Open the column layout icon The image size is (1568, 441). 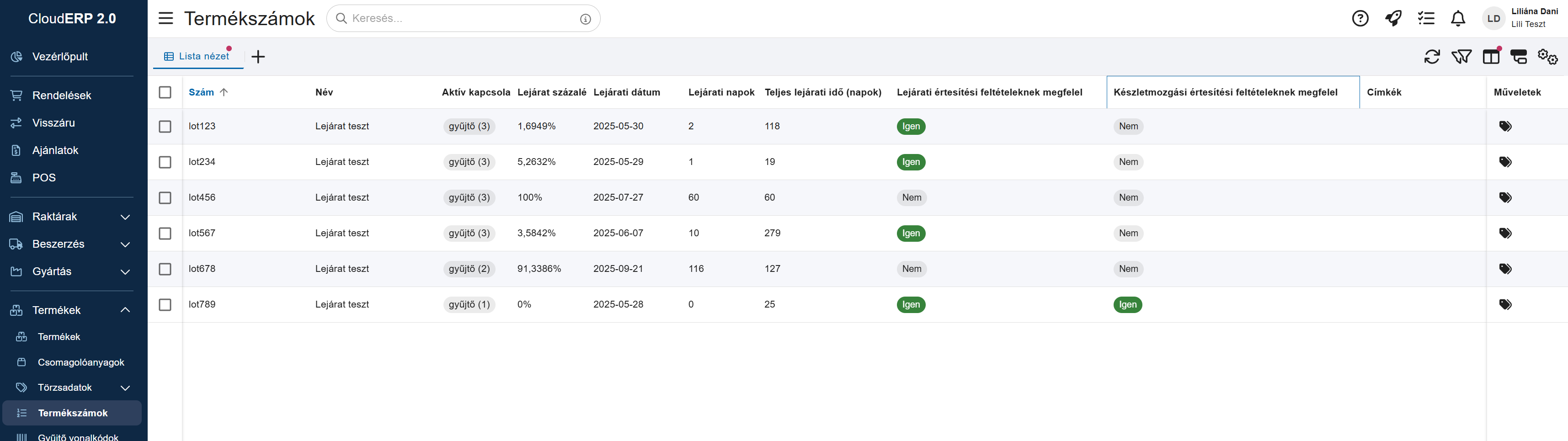1490,57
